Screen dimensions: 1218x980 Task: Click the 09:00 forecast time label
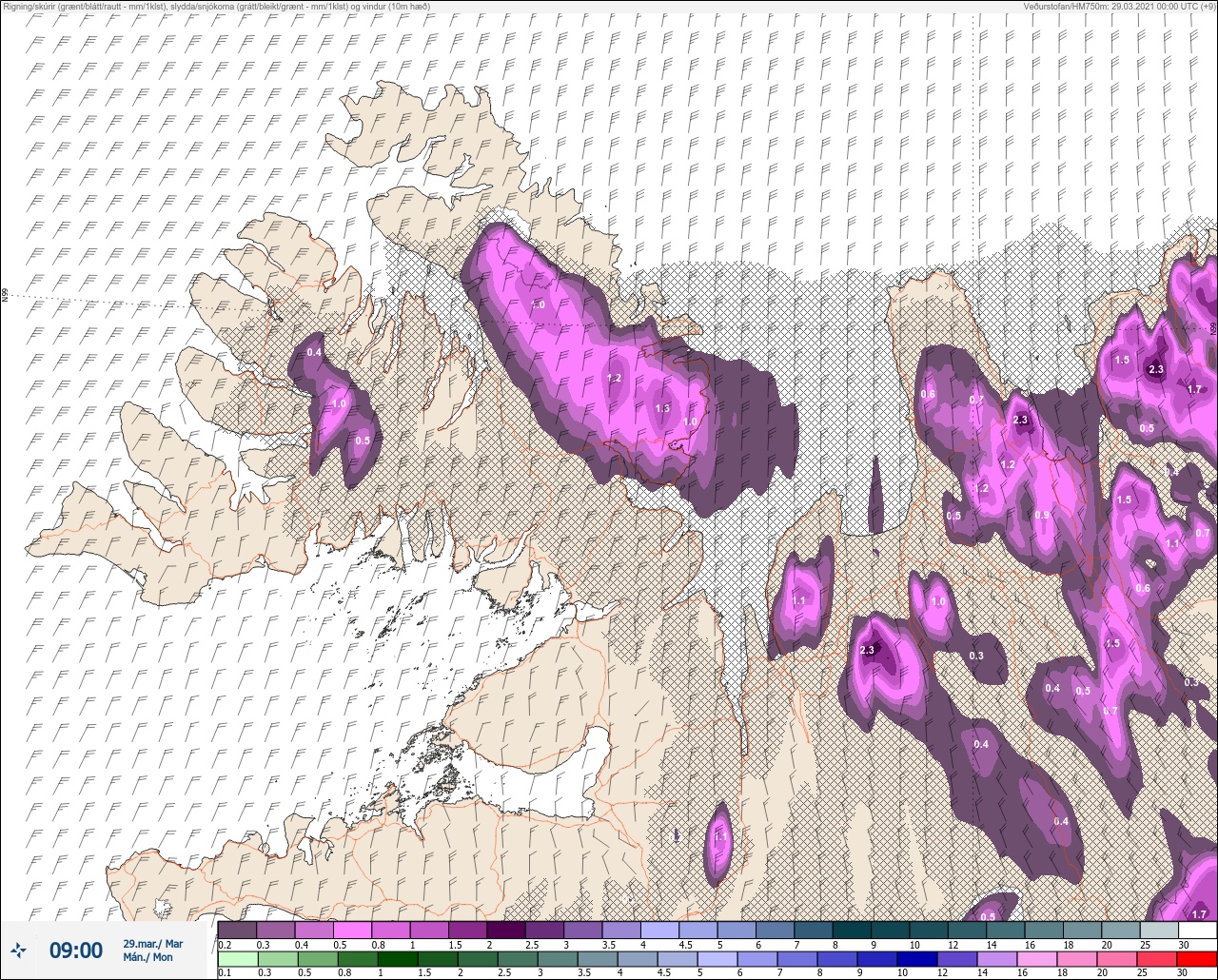click(76, 950)
